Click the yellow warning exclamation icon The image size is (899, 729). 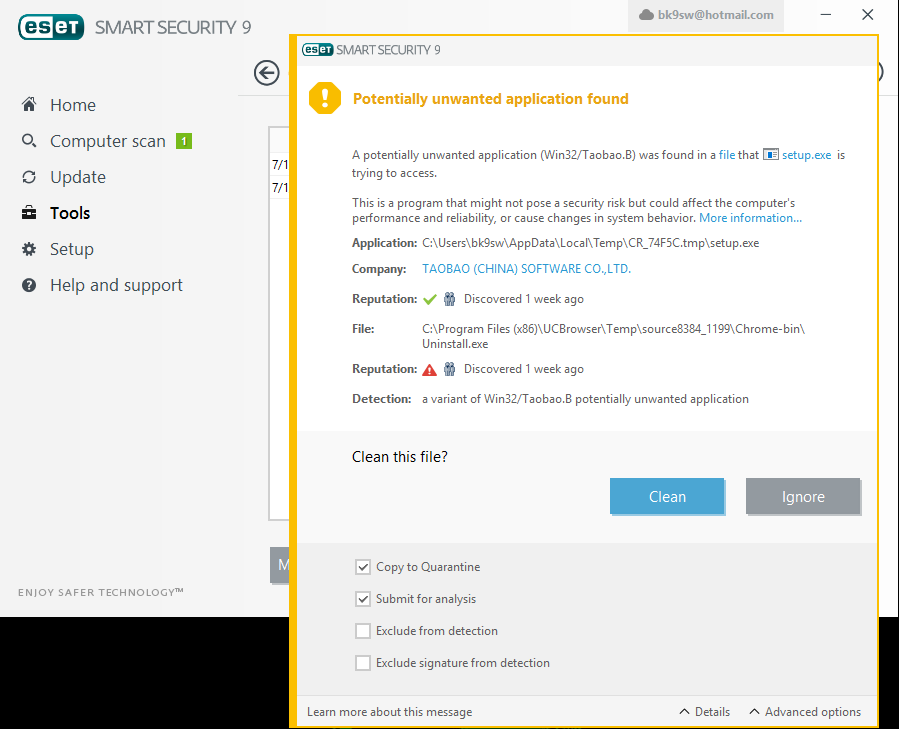click(325, 98)
